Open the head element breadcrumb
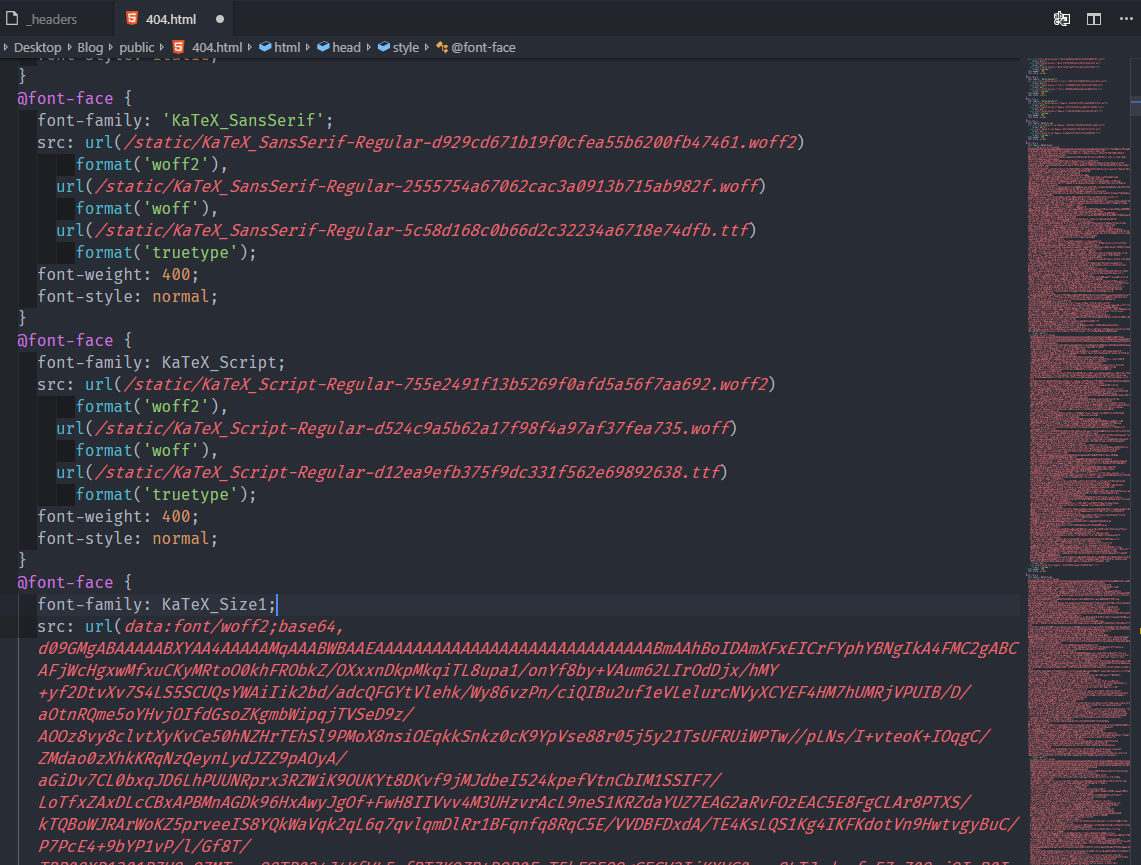Screen dimensions: 1141x865 pos(346,47)
